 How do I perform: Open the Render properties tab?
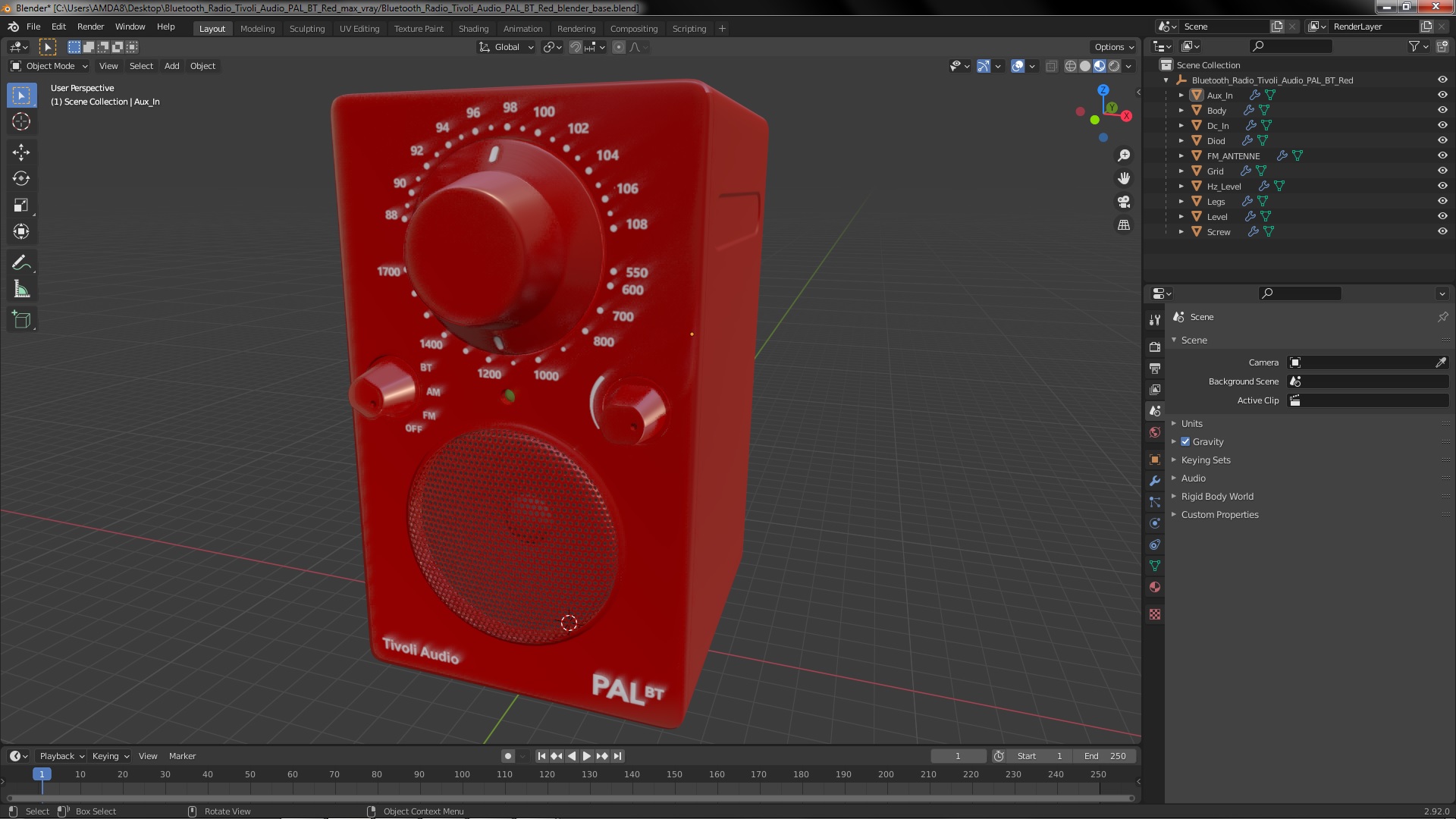[x=1154, y=347]
